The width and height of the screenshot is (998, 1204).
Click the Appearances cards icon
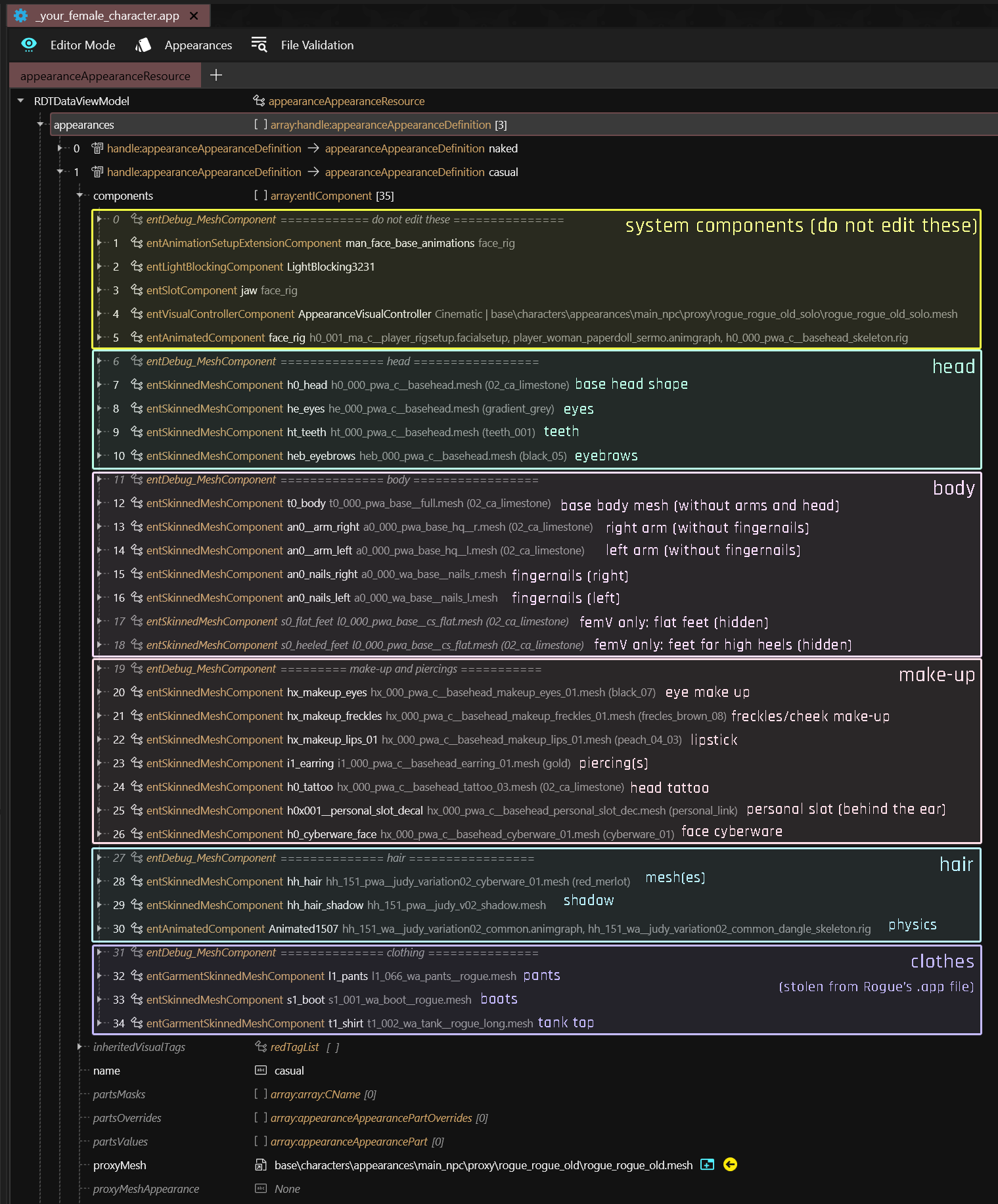(143, 45)
